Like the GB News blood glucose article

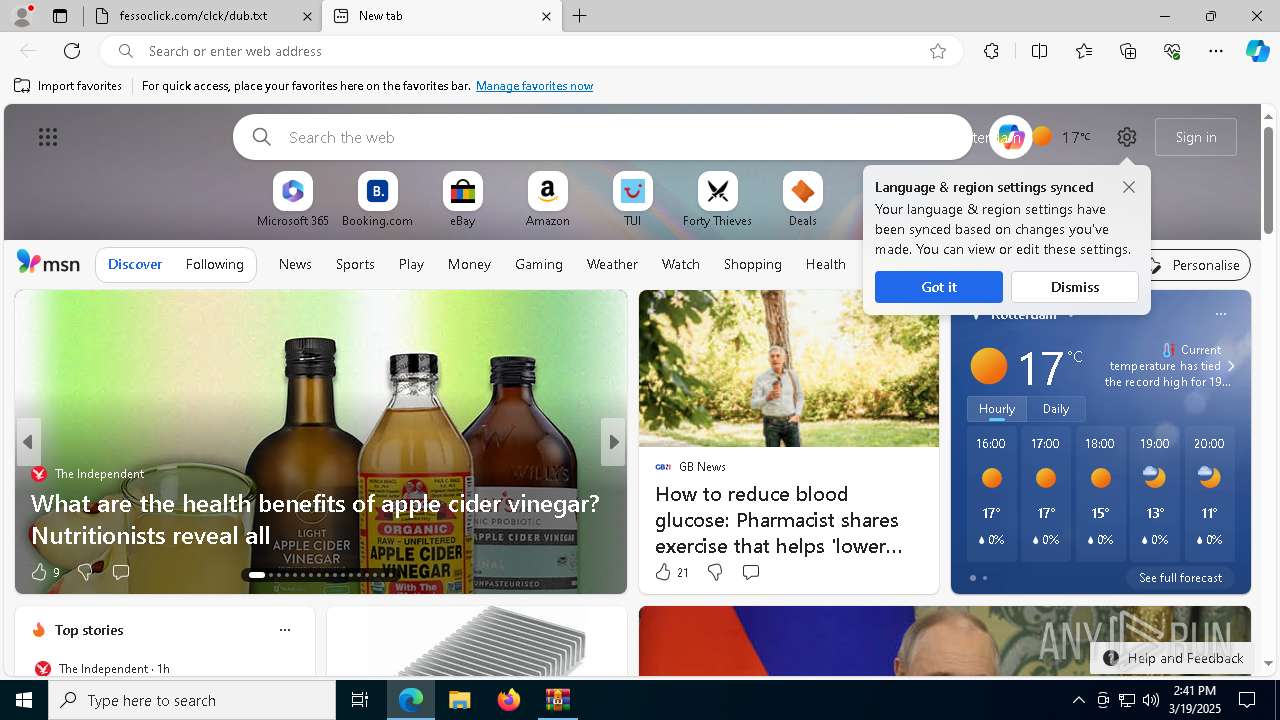pos(663,572)
